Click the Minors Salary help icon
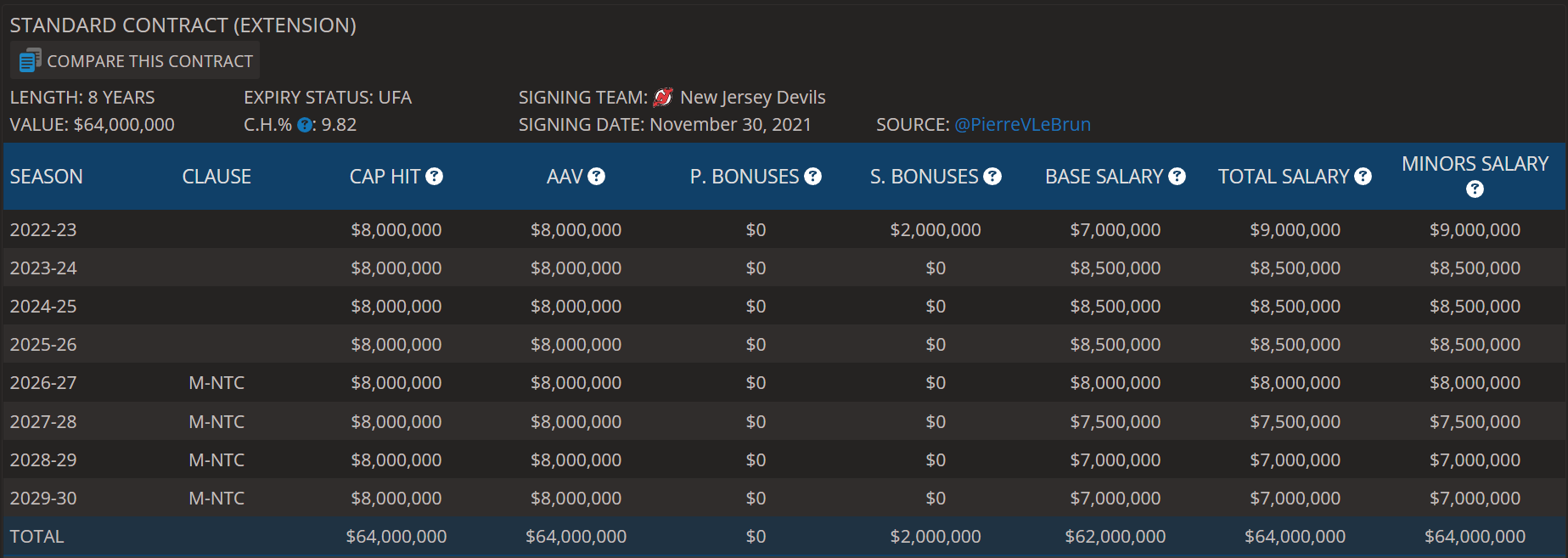The width and height of the screenshot is (1568, 558). tap(1475, 189)
